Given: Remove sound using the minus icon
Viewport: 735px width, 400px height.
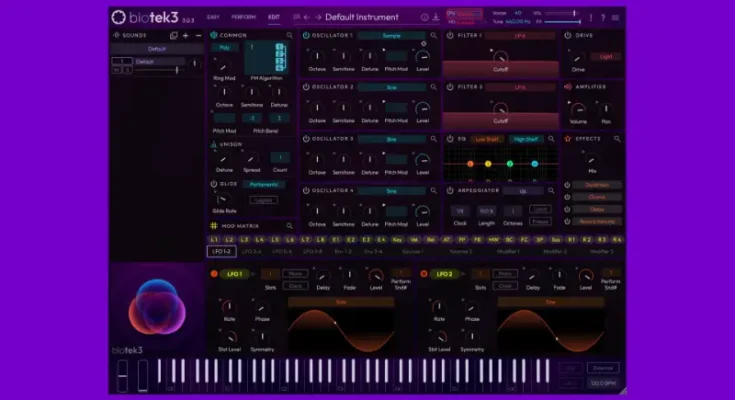Looking at the screenshot, I should click(198, 35).
